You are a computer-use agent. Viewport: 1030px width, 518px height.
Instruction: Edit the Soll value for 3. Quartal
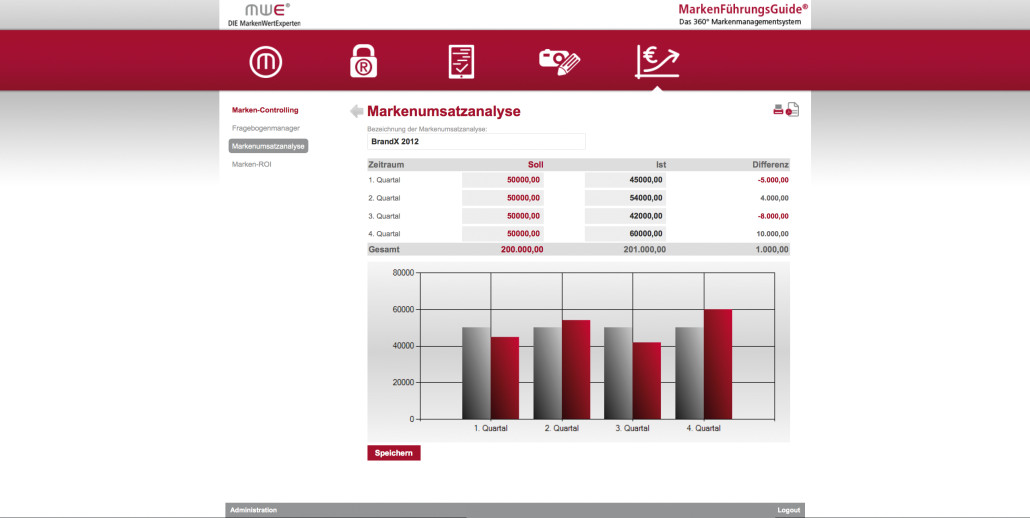[503, 216]
